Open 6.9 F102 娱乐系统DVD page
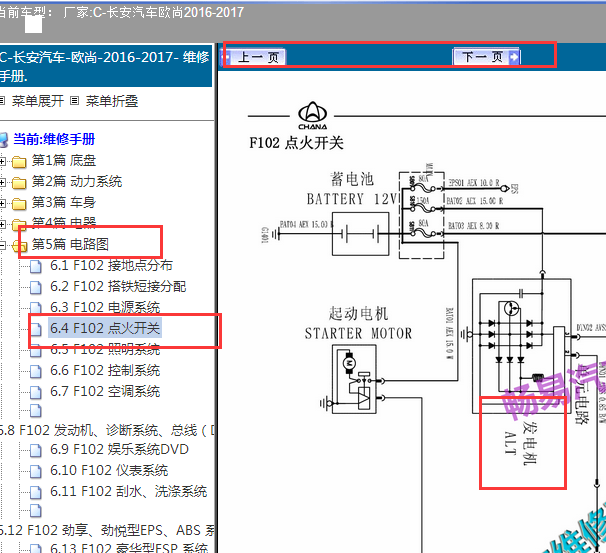This screenshot has height=553, width=606. tap(119, 449)
